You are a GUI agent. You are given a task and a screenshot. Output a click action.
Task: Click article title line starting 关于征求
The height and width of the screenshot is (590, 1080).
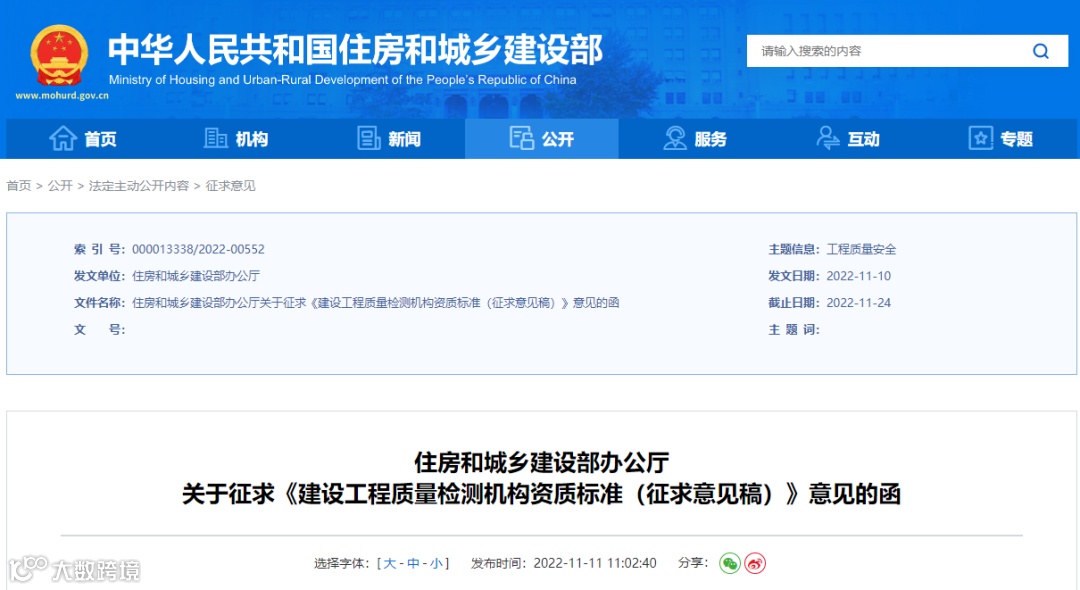click(x=541, y=494)
